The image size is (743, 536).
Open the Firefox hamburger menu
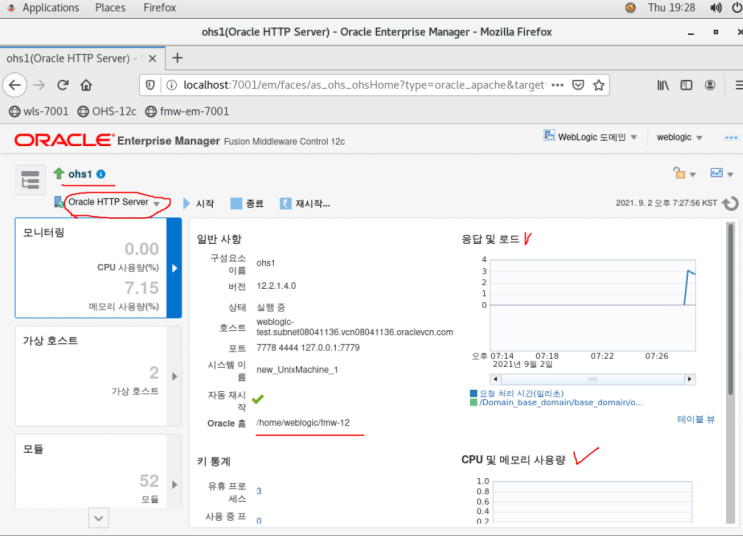[738, 85]
